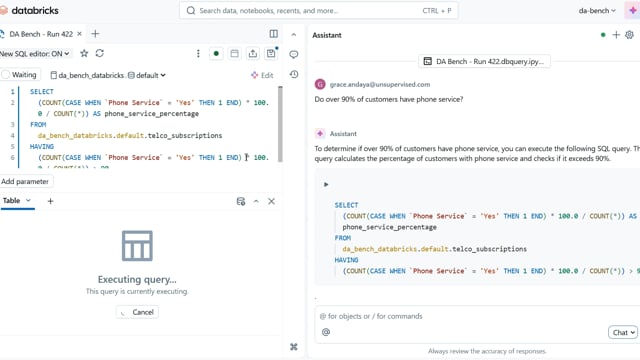Click the keyboard shortcuts command icon
The height and width of the screenshot is (360, 640).
(294, 347)
